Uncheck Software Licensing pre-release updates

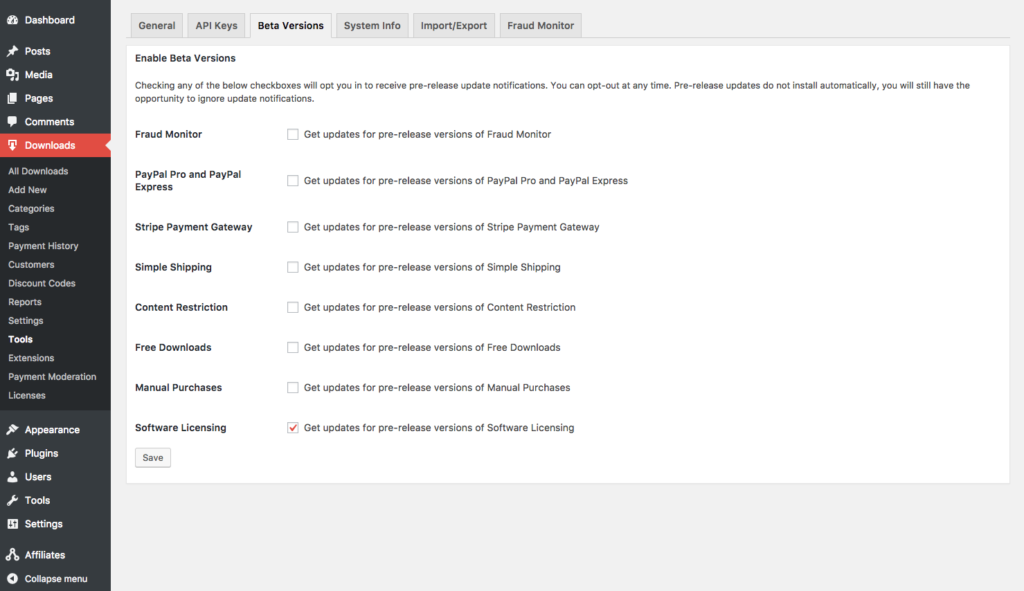click(292, 427)
